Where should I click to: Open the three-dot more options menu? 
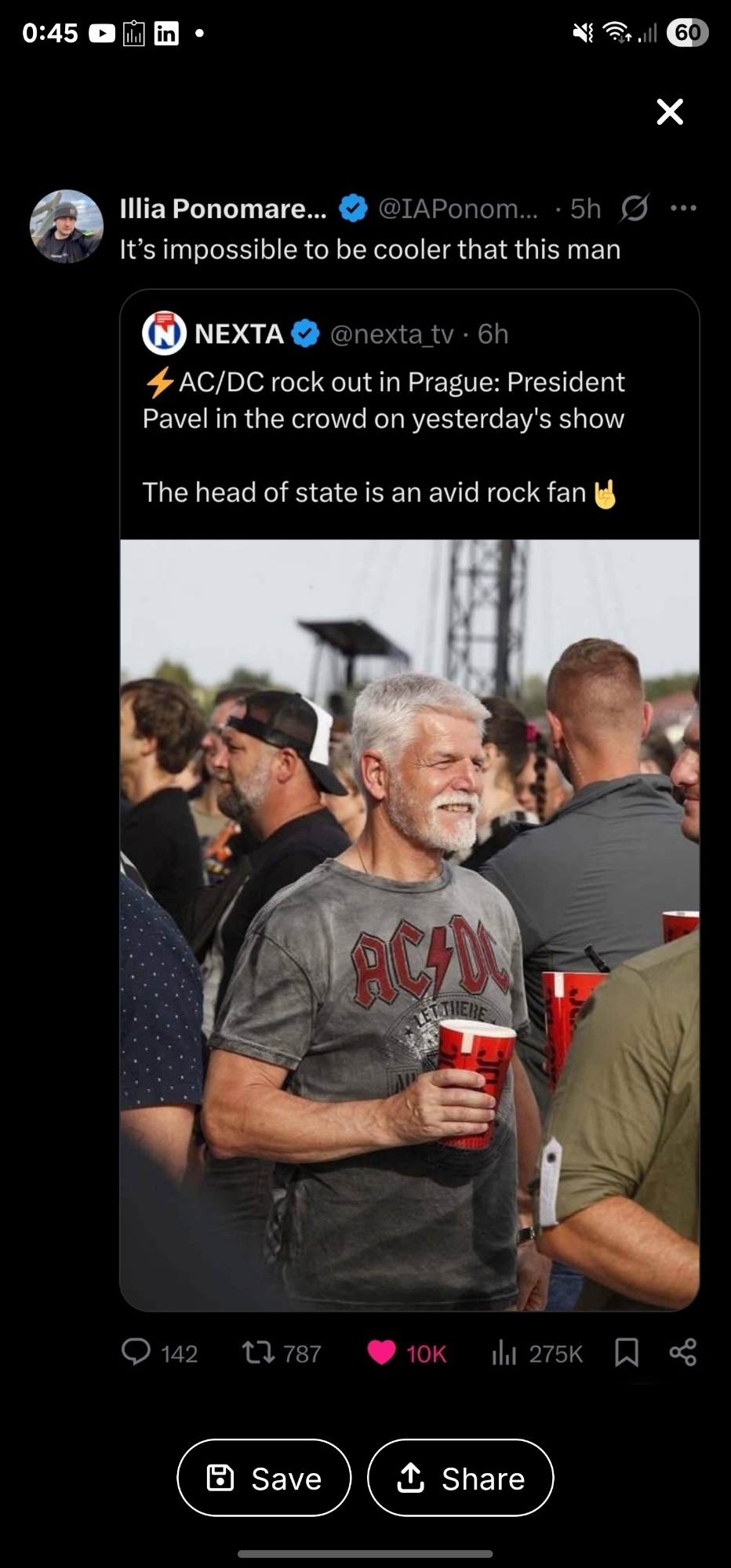pyautogui.click(x=683, y=208)
